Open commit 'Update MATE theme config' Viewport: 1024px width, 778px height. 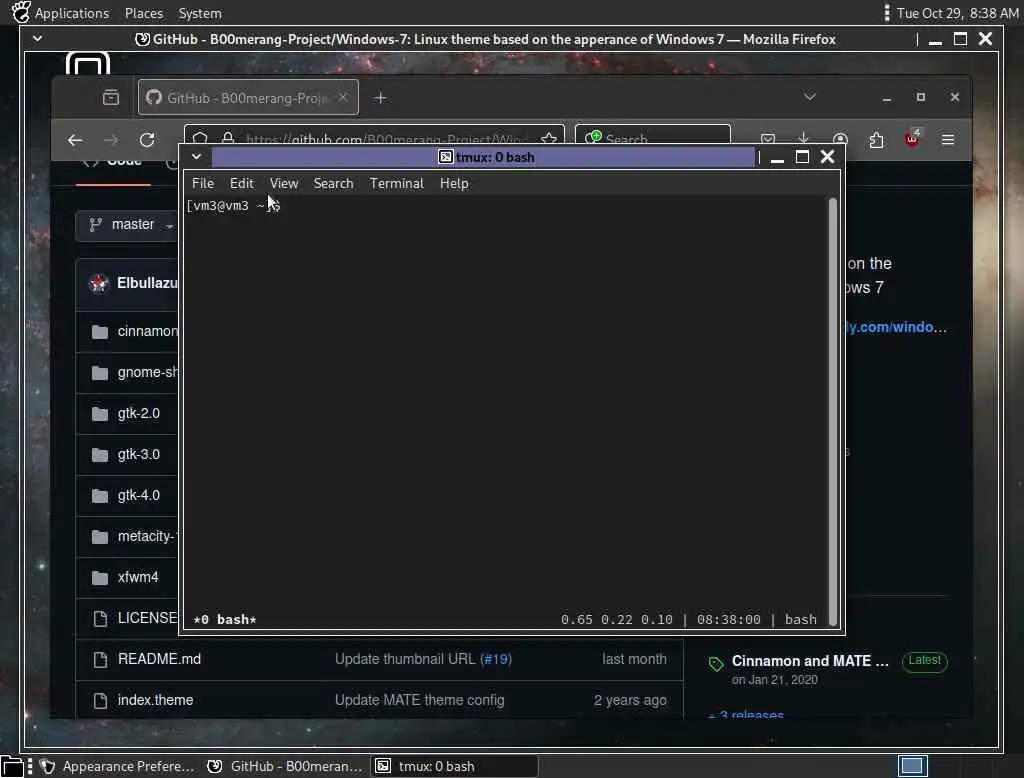point(419,700)
